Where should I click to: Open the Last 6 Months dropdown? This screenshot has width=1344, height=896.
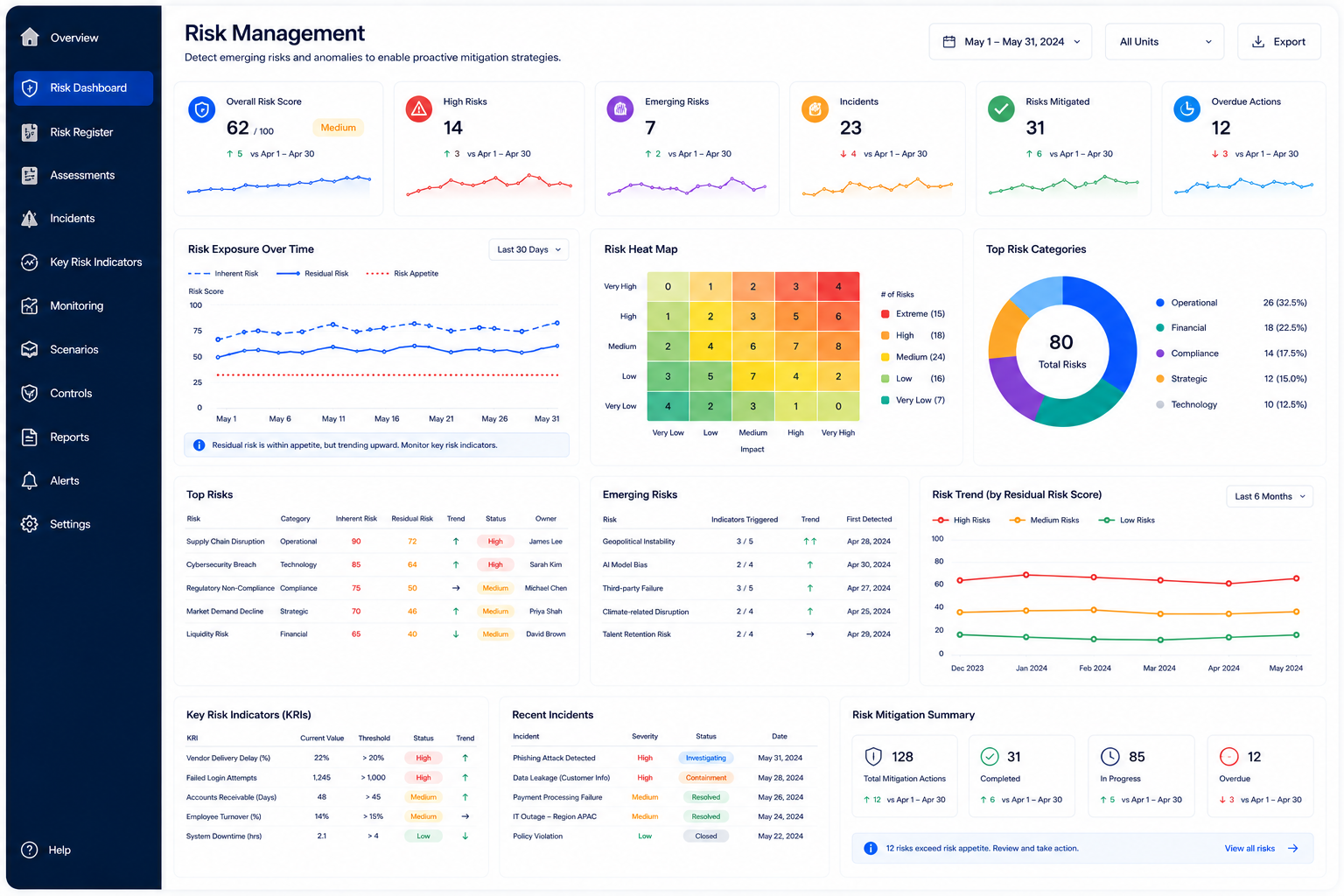(1270, 496)
